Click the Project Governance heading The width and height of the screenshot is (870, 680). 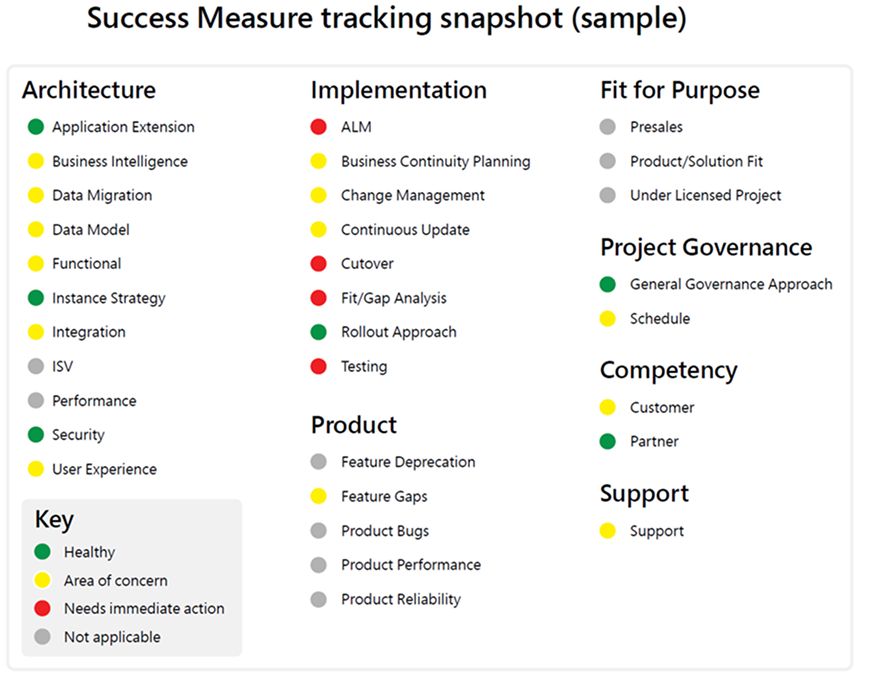click(706, 247)
